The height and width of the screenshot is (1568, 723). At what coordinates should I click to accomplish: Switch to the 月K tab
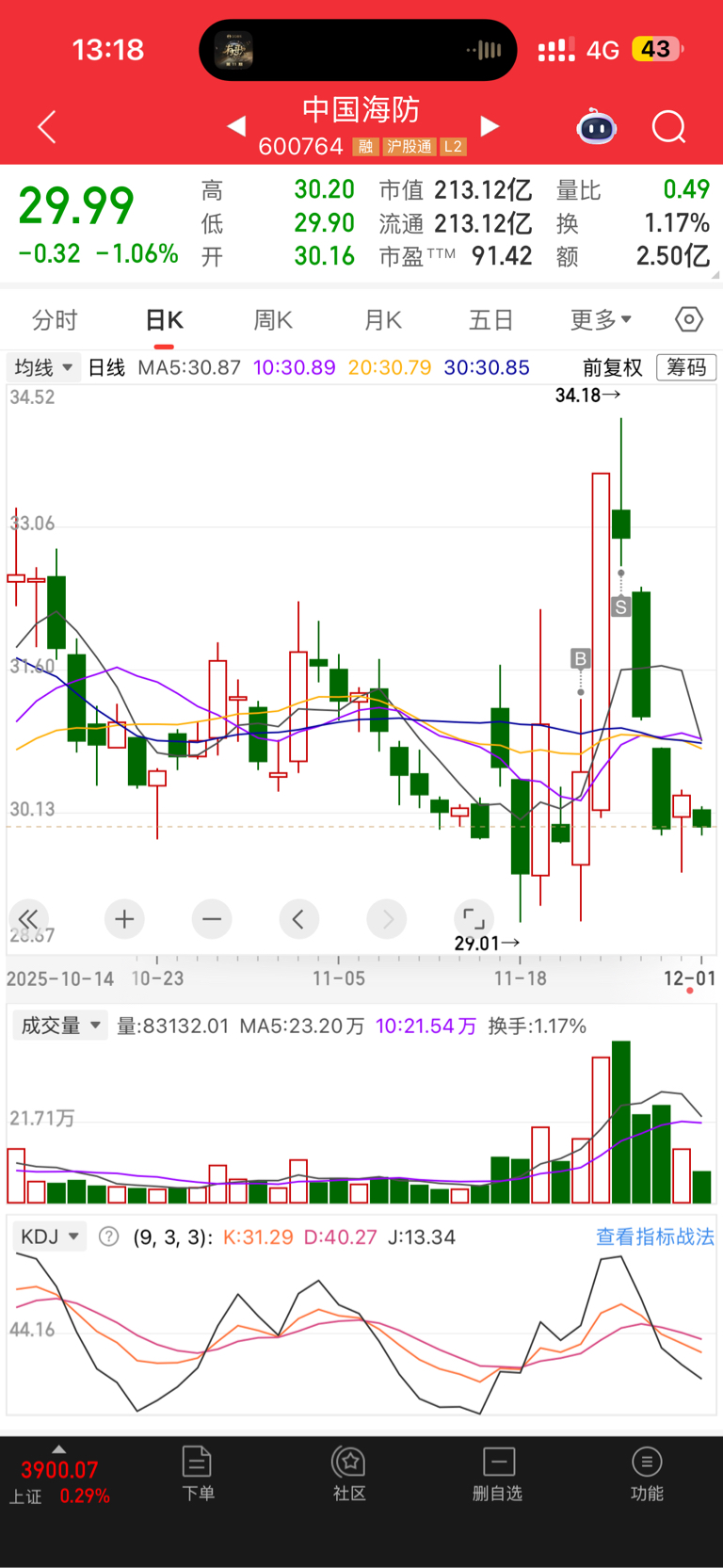[x=383, y=320]
